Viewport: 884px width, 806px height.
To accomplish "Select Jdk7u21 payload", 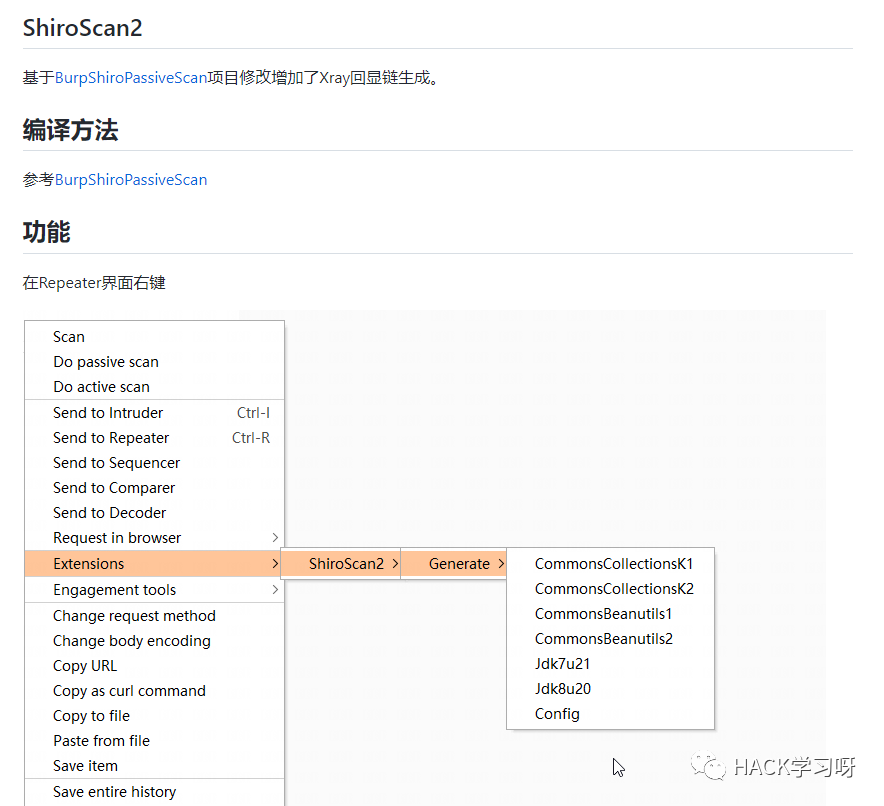I will click(611, 664).
